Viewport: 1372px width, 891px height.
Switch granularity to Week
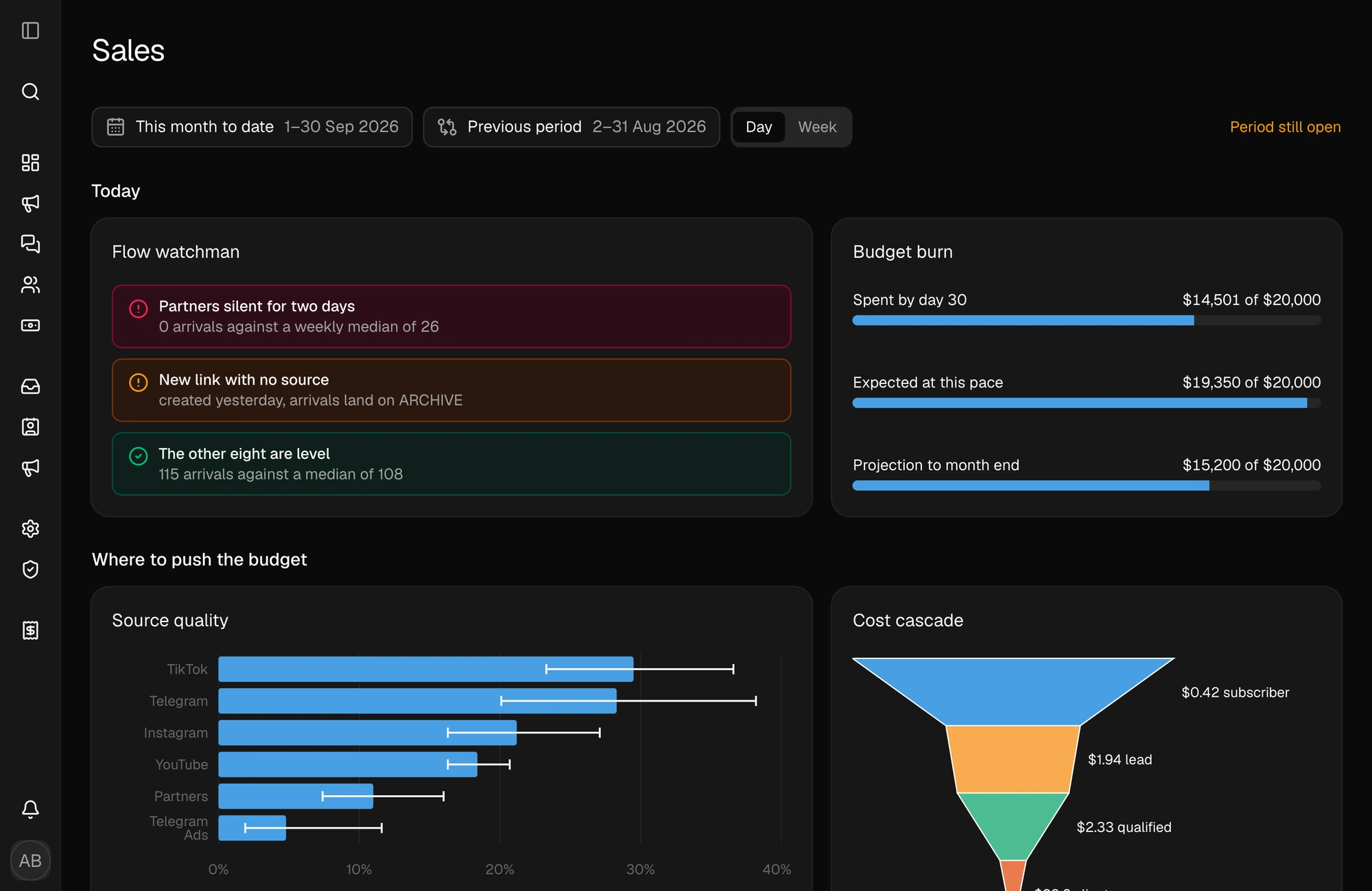(817, 127)
